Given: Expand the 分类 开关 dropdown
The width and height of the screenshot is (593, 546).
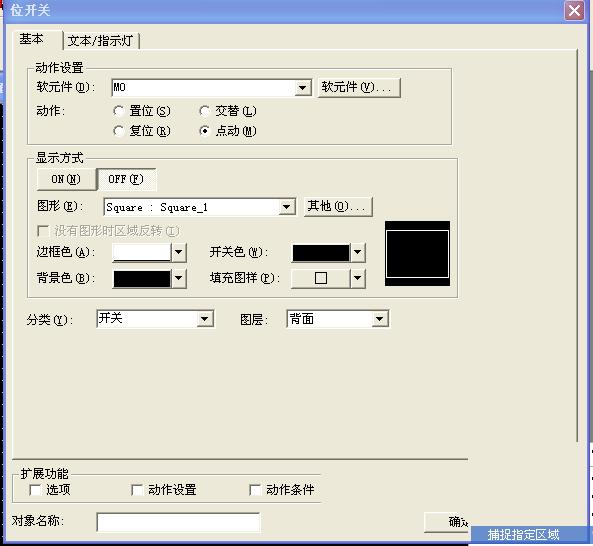Looking at the screenshot, I should click(x=205, y=319).
